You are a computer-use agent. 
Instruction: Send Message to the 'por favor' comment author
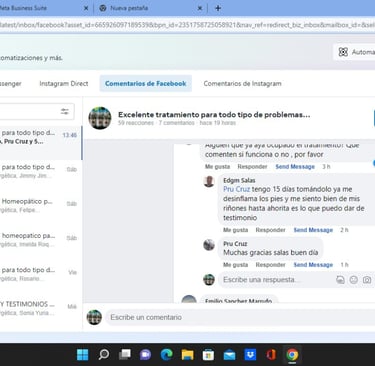295,167
